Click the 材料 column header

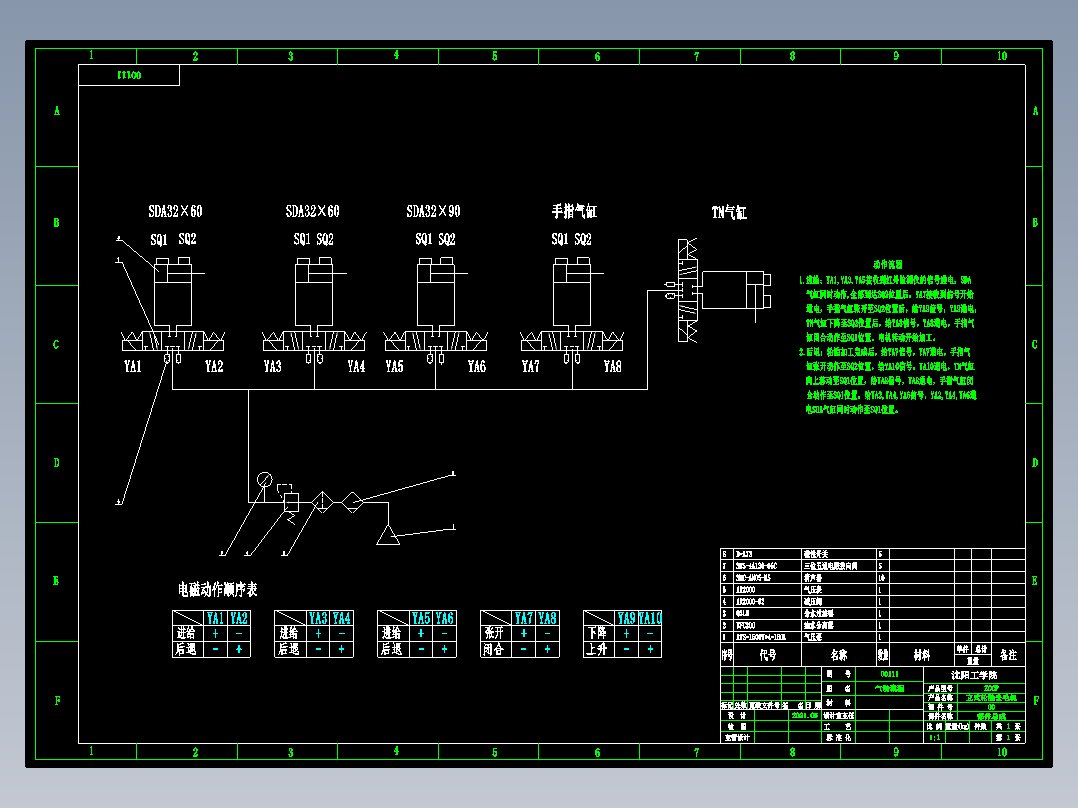922,655
